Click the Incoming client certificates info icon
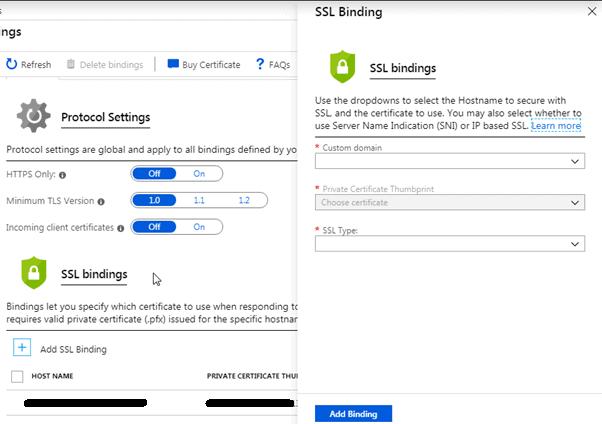 click(122, 228)
